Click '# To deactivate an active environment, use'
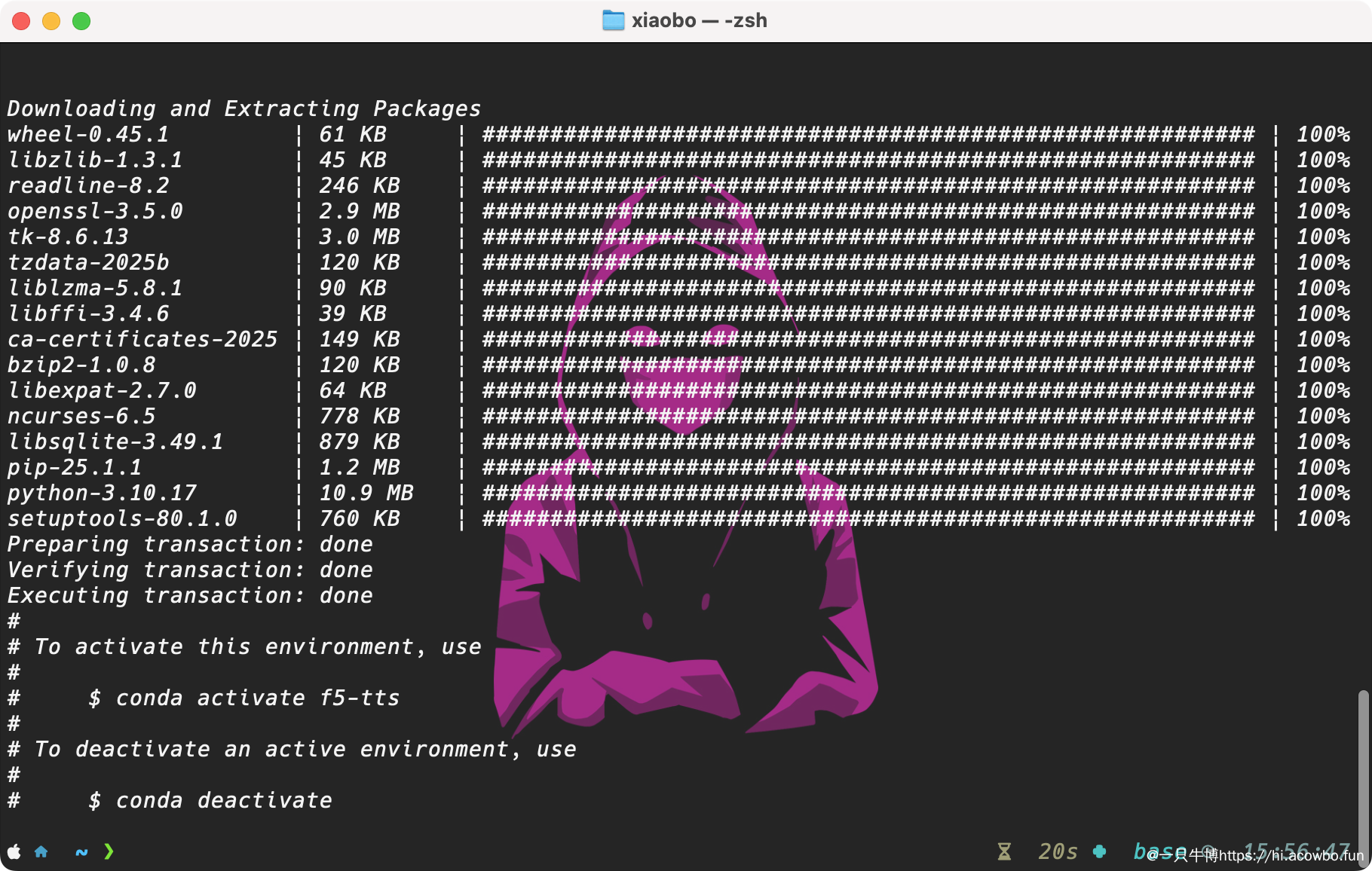The height and width of the screenshot is (871, 1372). click(292, 749)
